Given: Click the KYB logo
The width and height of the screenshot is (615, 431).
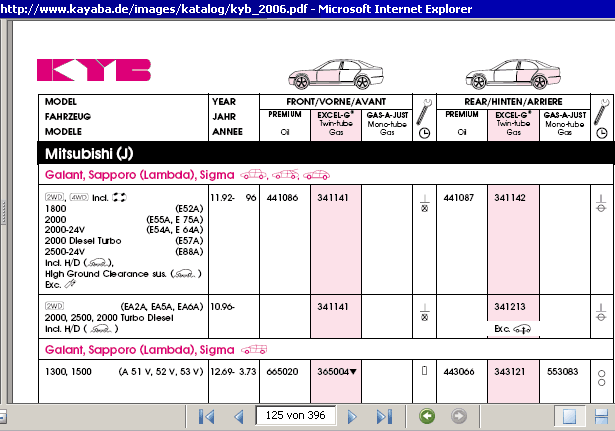Looking at the screenshot, I should 94,69.
